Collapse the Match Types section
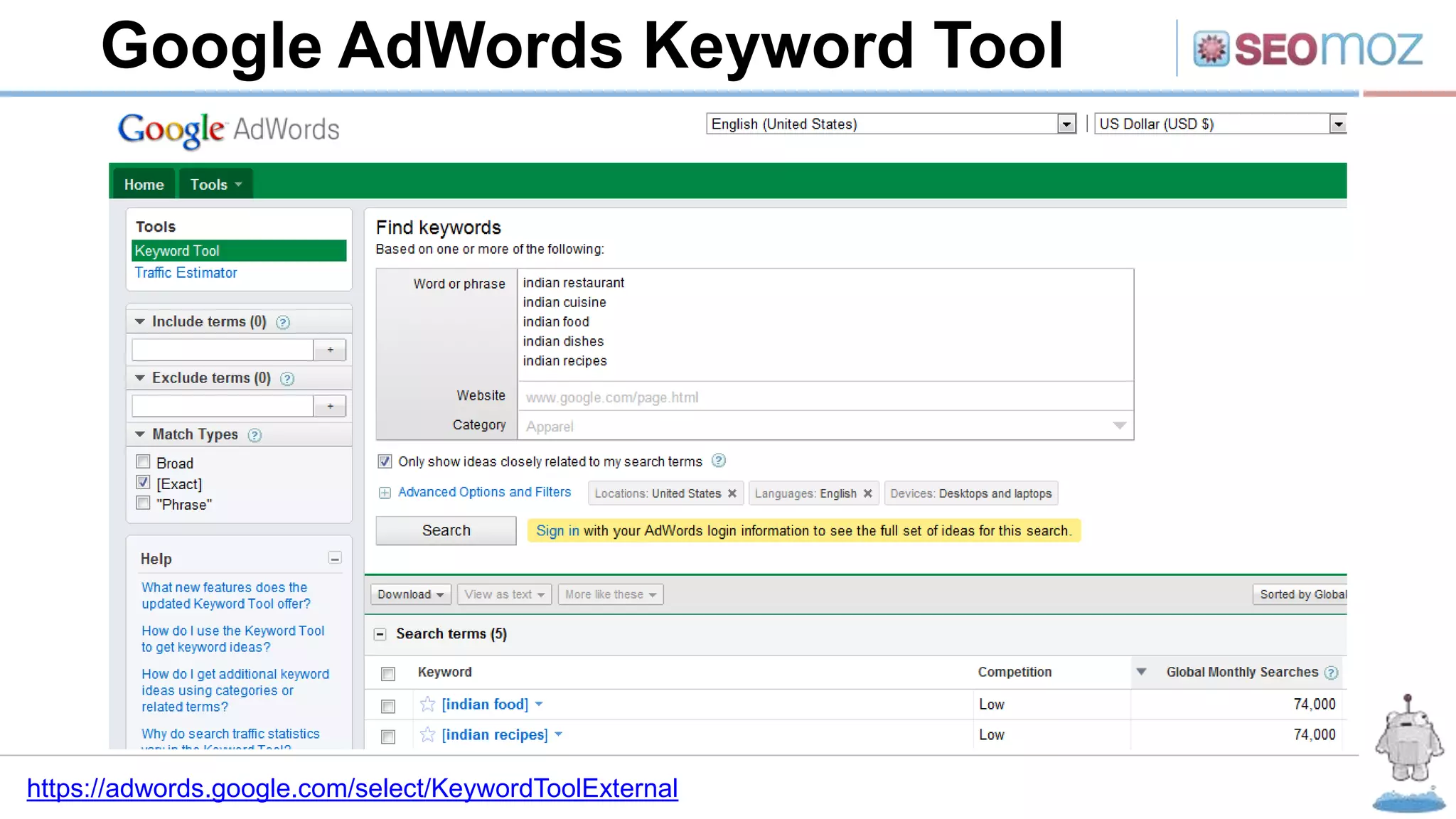The height and width of the screenshot is (819, 1456). coord(140,434)
